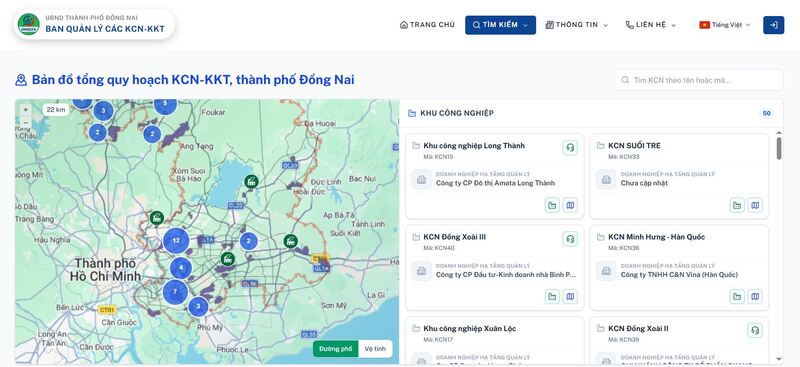This screenshot has height=367, width=800.
Task: Open the LIÊN HỆ contact menu
Action: pos(651,25)
